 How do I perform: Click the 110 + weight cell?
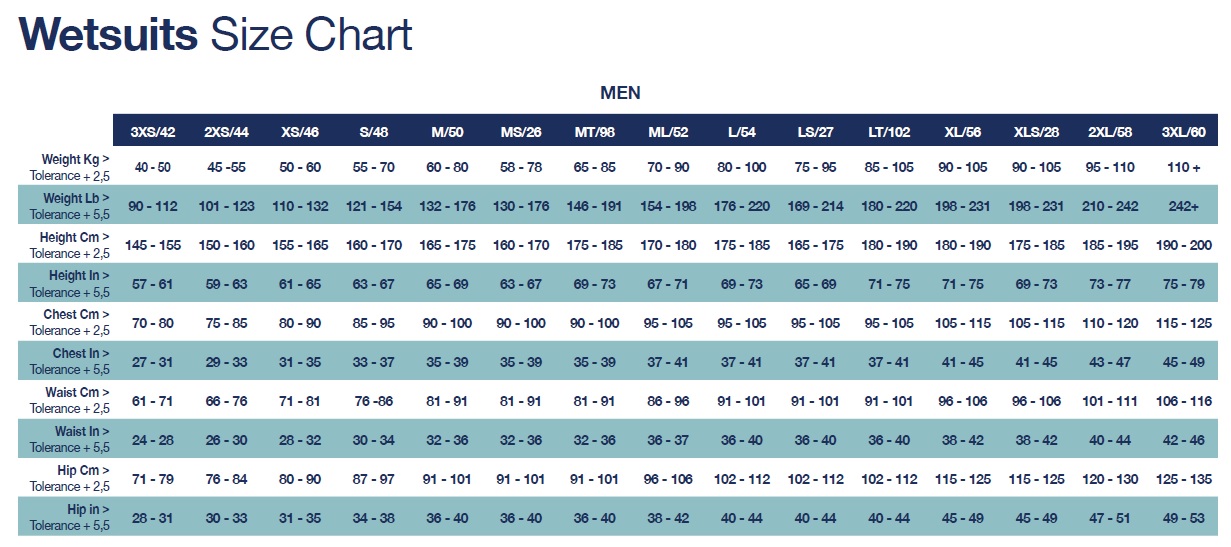pyautogui.click(x=1183, y=167)
